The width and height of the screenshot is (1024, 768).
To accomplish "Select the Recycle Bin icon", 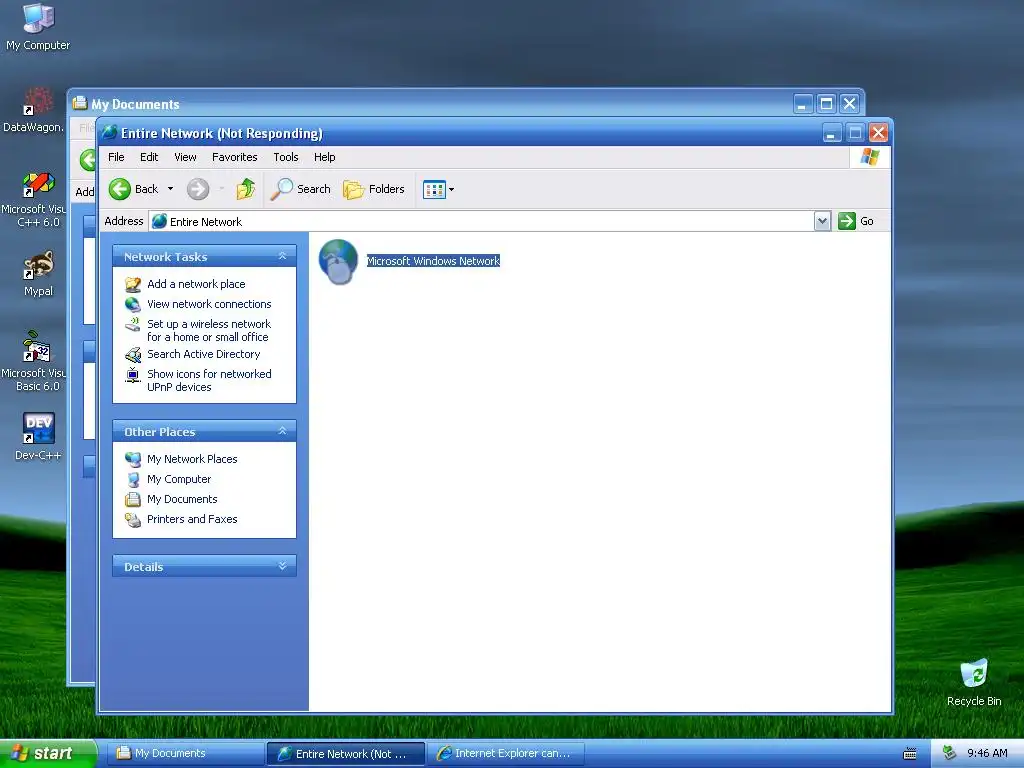I will pos(974,674).
